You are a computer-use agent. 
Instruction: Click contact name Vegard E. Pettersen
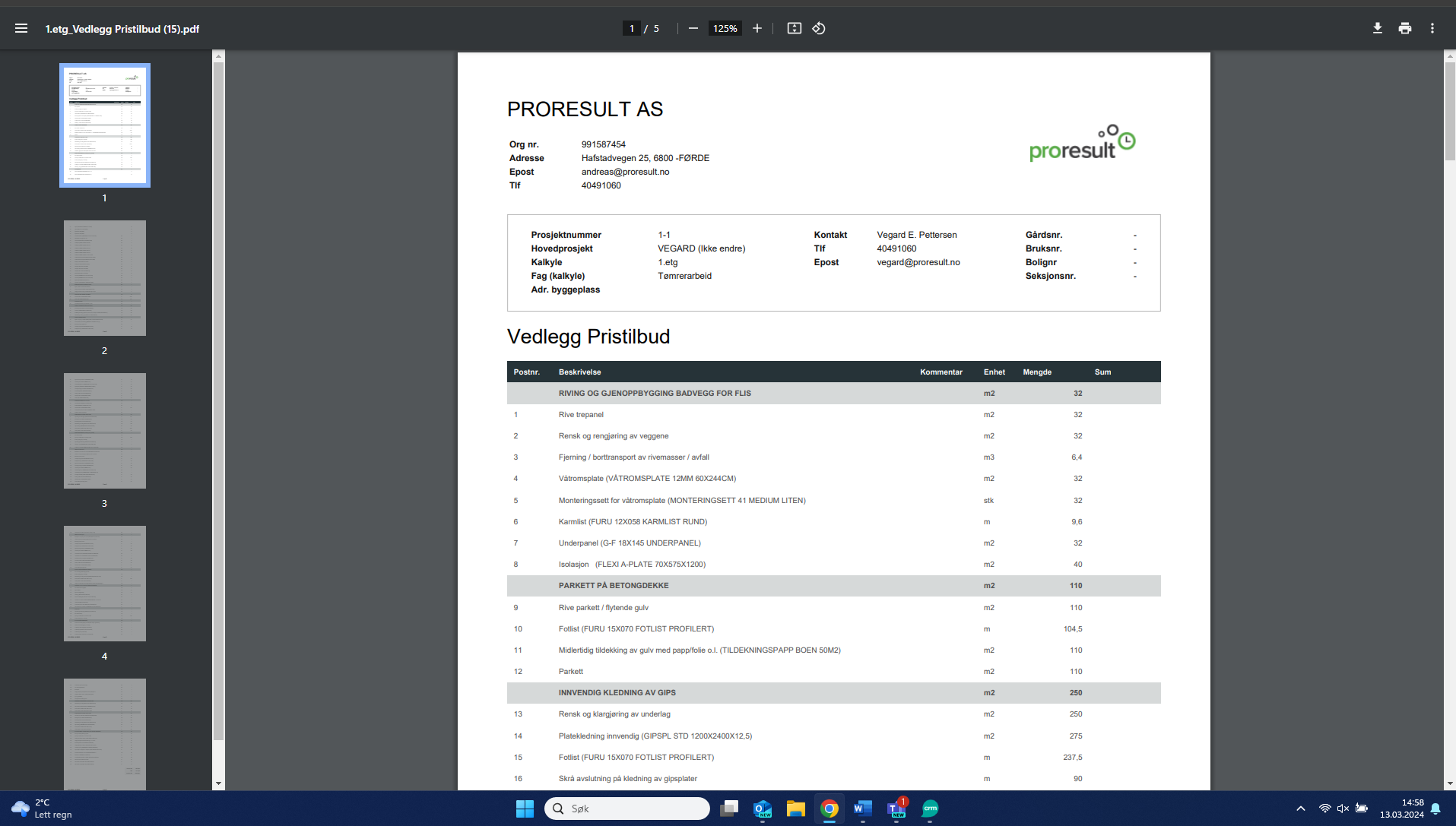coord(917,235)
